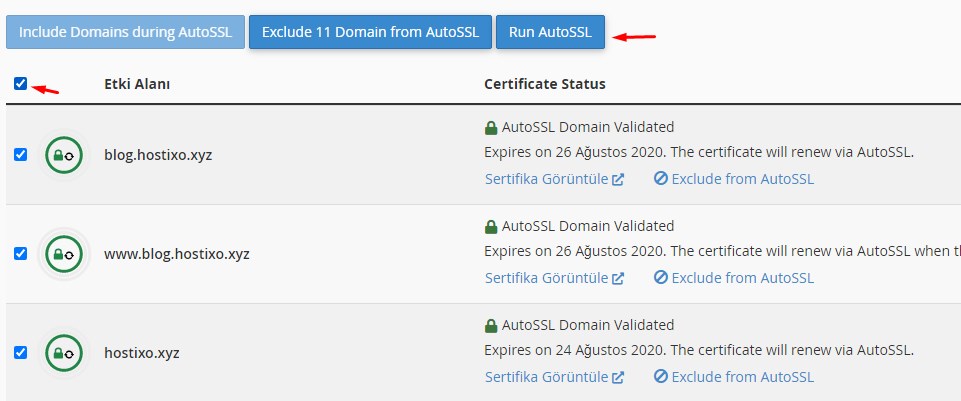Viewport: 961px width, 401px height.
Task: Exclude hostixo.xyz from AutoSSL
Action: tap(734, 376)
